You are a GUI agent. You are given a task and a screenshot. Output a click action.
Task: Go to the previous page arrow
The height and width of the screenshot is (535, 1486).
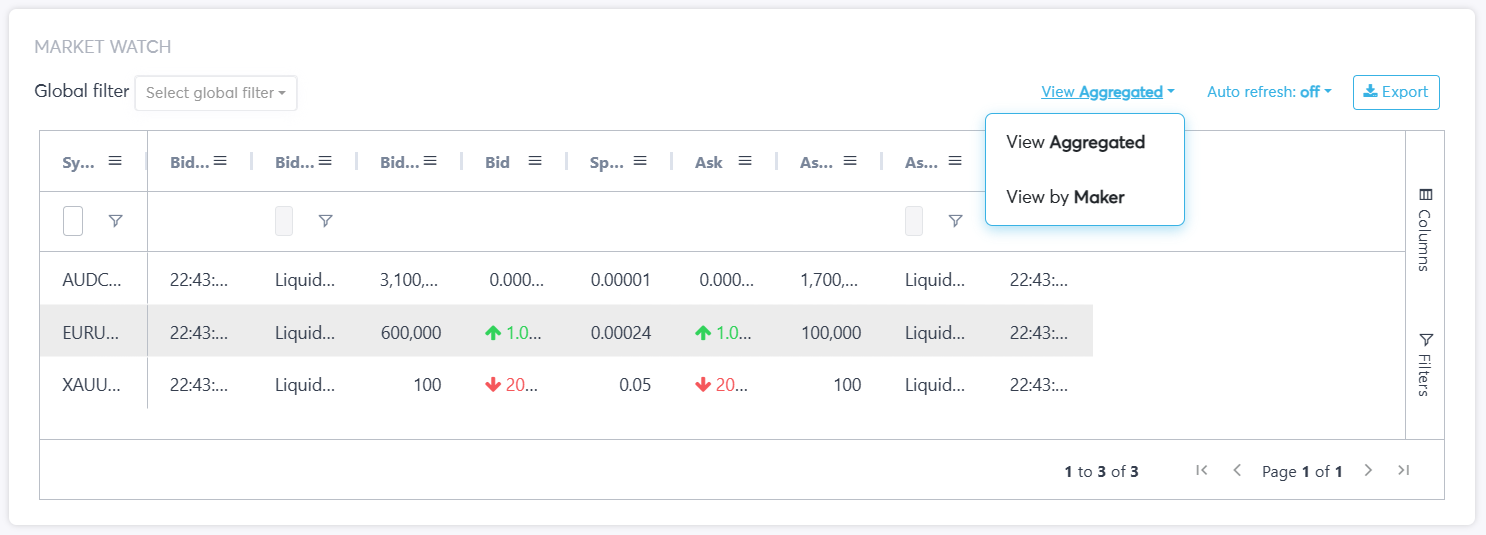[x=1237, y=470]
